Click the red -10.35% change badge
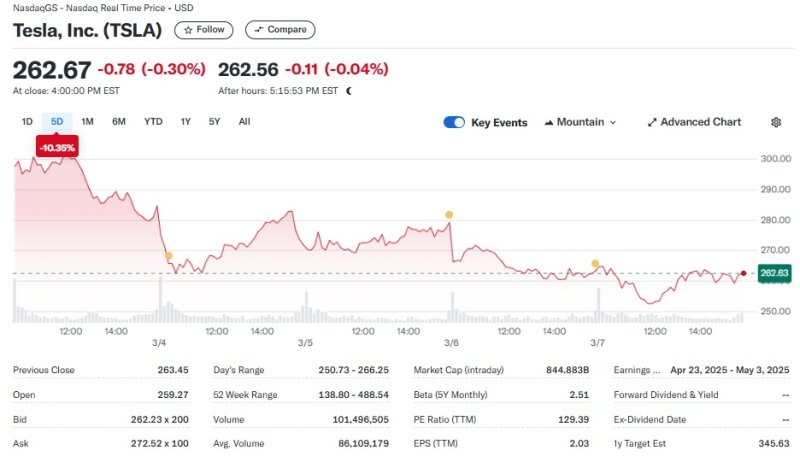 click(56, 148)
